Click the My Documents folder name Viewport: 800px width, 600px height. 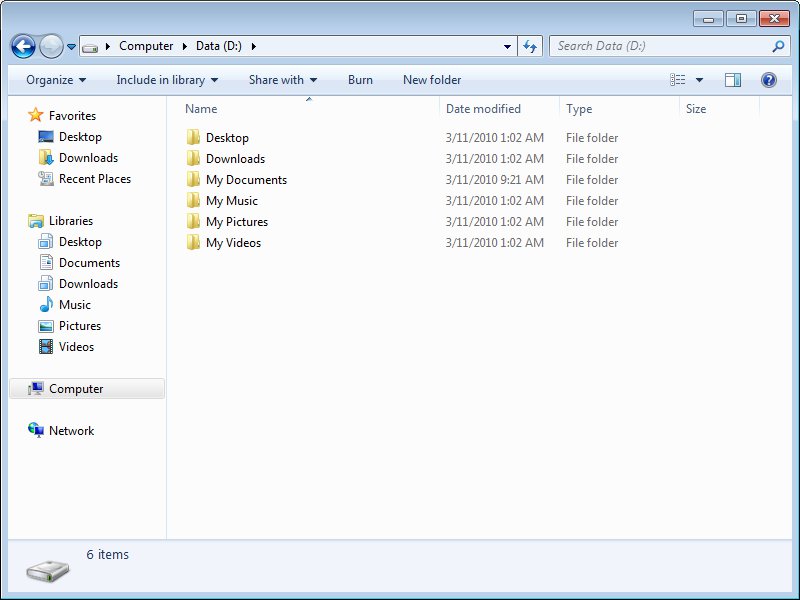tap(246, 180)
